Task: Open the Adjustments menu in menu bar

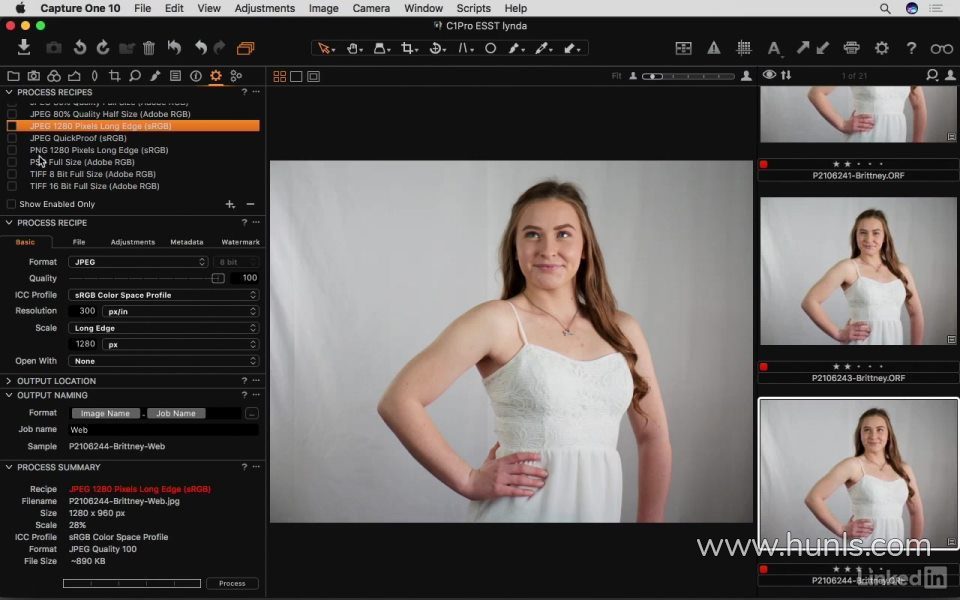Action: [264, 8]
